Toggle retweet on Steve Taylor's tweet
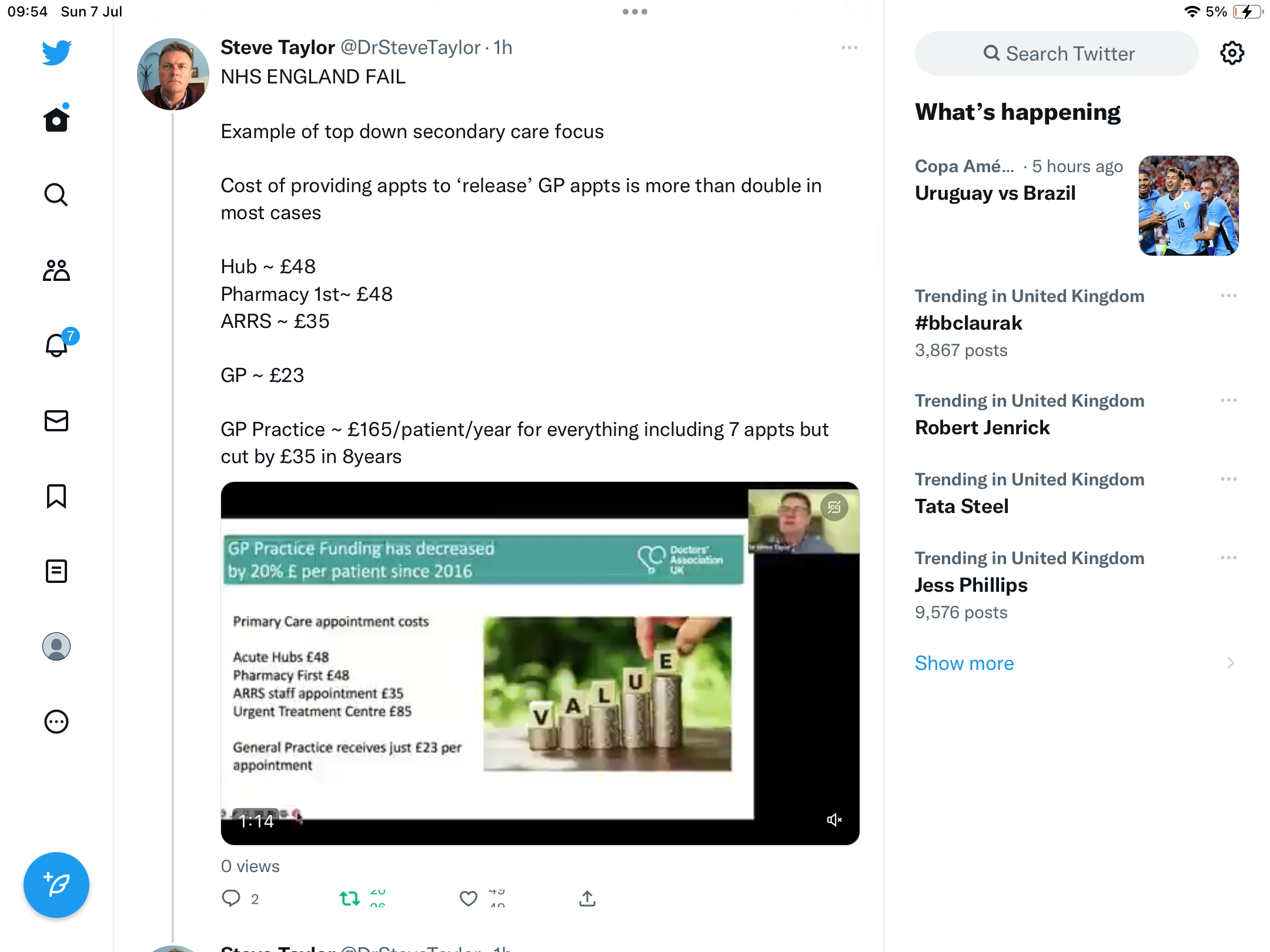 [x=350, y=899]
